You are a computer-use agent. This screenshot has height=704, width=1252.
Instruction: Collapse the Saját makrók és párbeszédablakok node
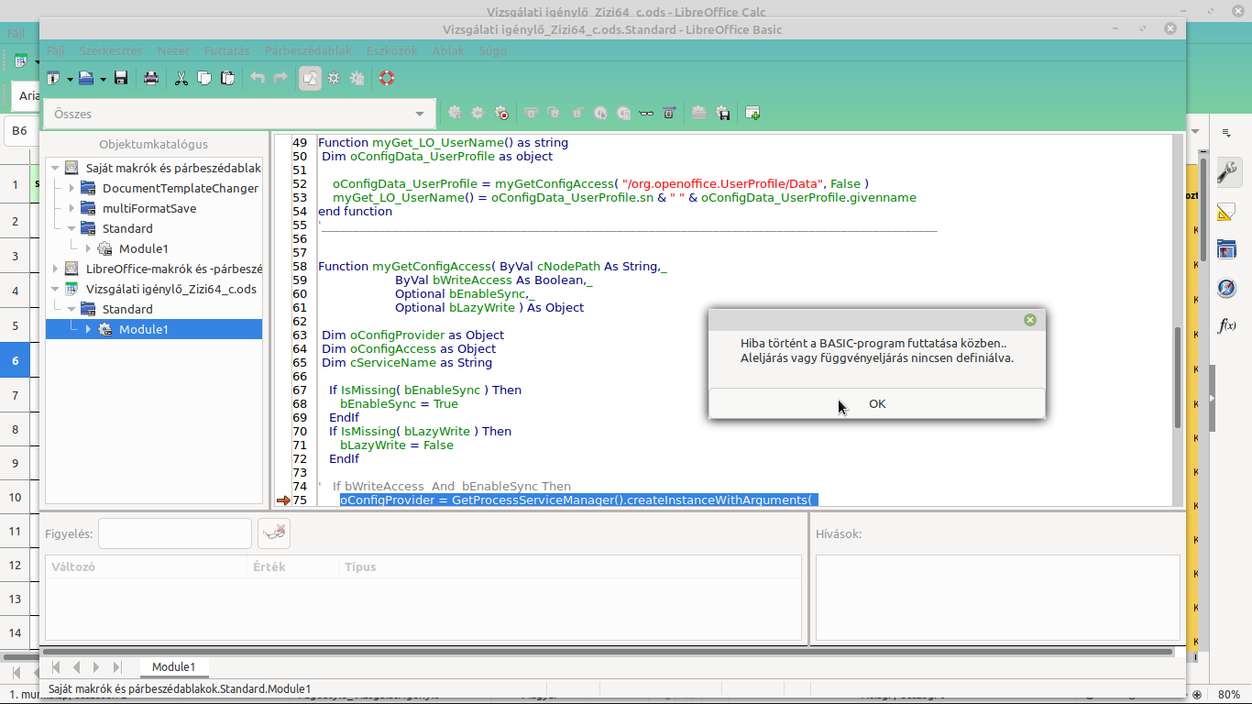[55, 168]
